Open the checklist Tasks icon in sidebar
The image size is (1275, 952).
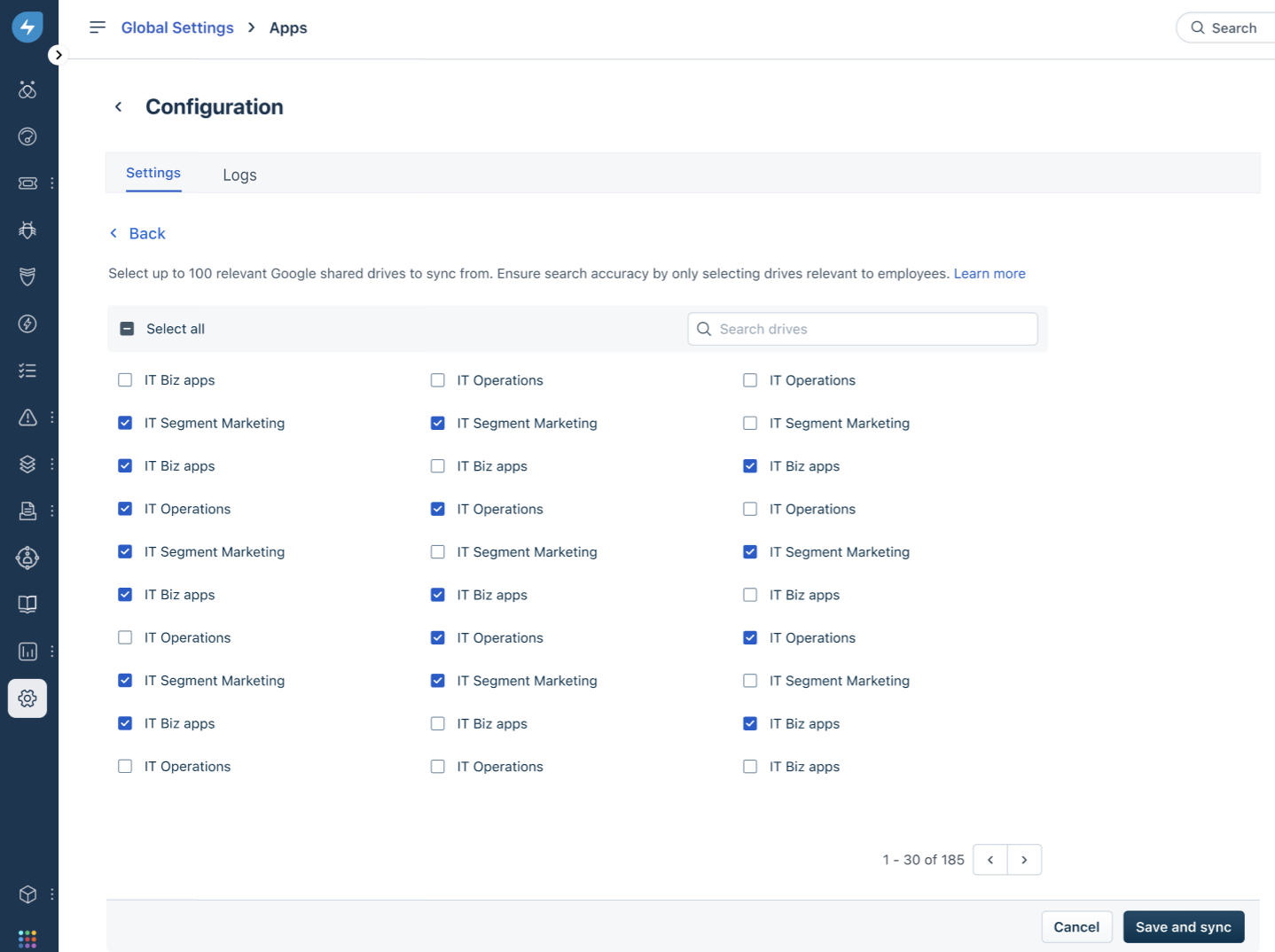27,371
